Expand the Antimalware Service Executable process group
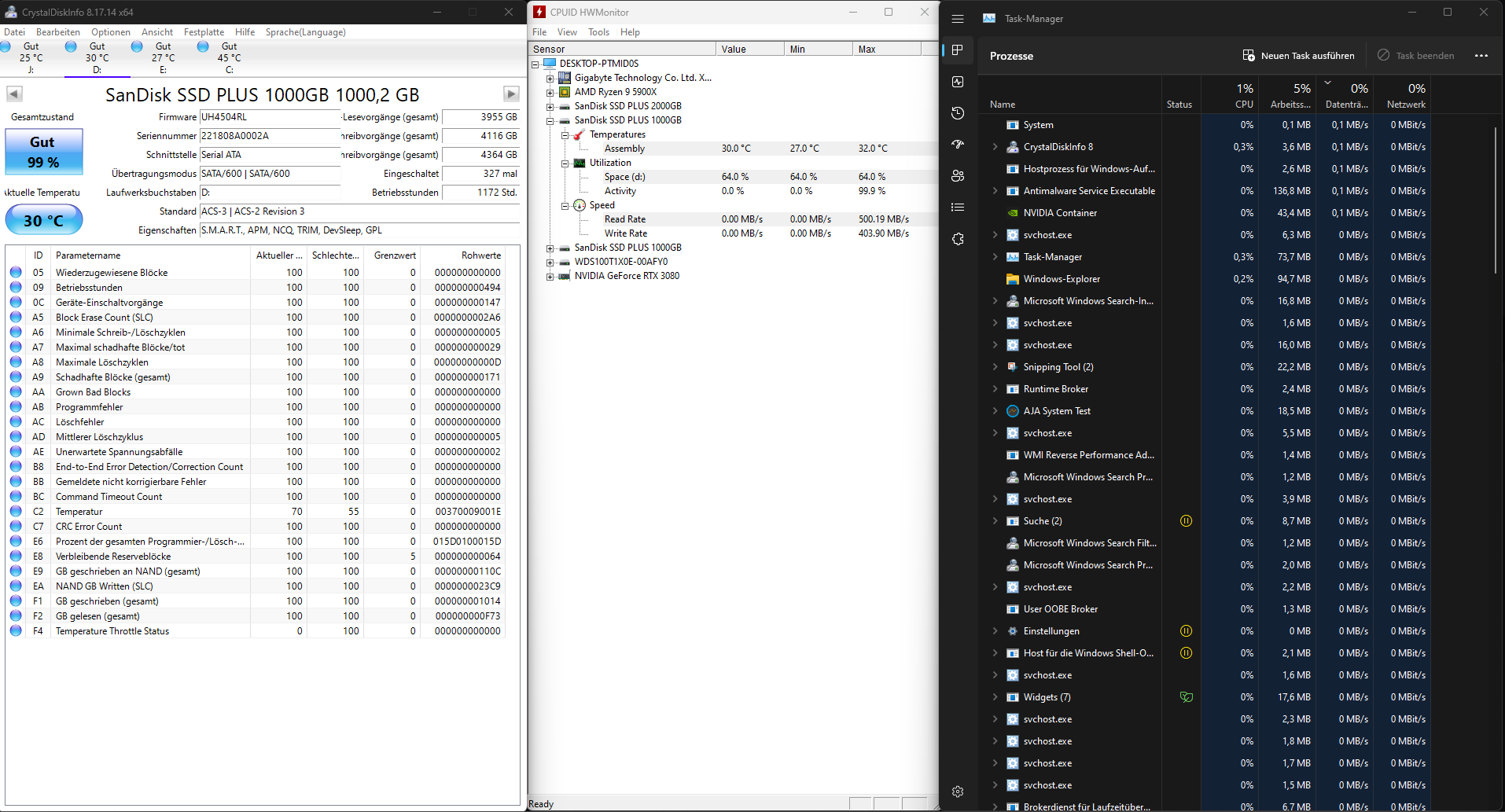The width and height of the screenshot is (1505, 812). click(995, 191)
